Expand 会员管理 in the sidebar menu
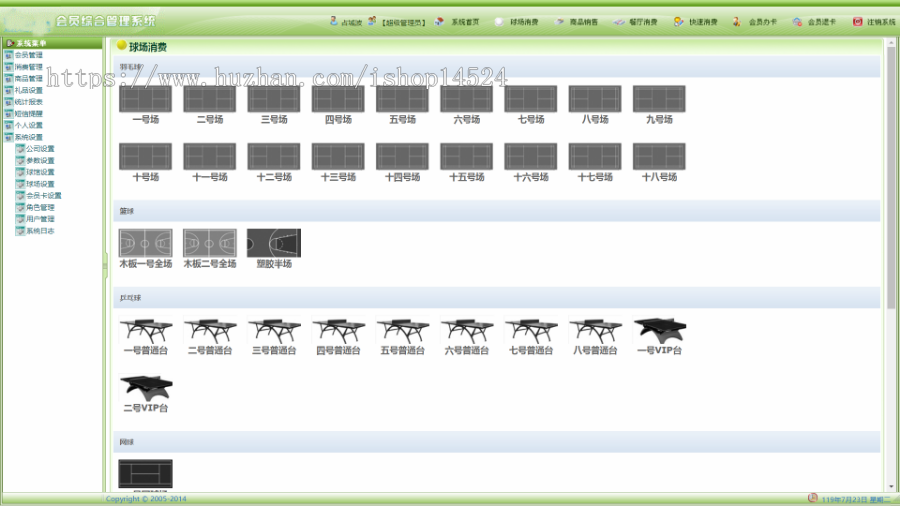900x506 pixels. pyautogui.click(x=28, y=55)
